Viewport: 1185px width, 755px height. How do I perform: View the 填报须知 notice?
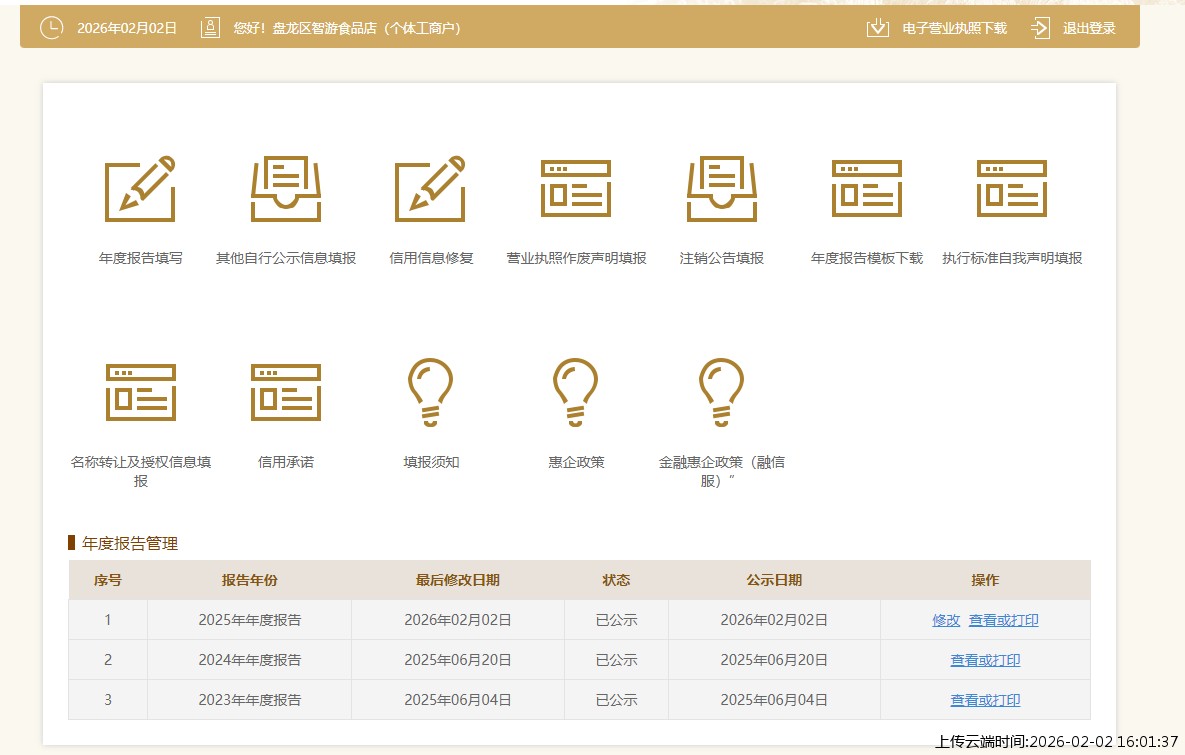[430, 390]
